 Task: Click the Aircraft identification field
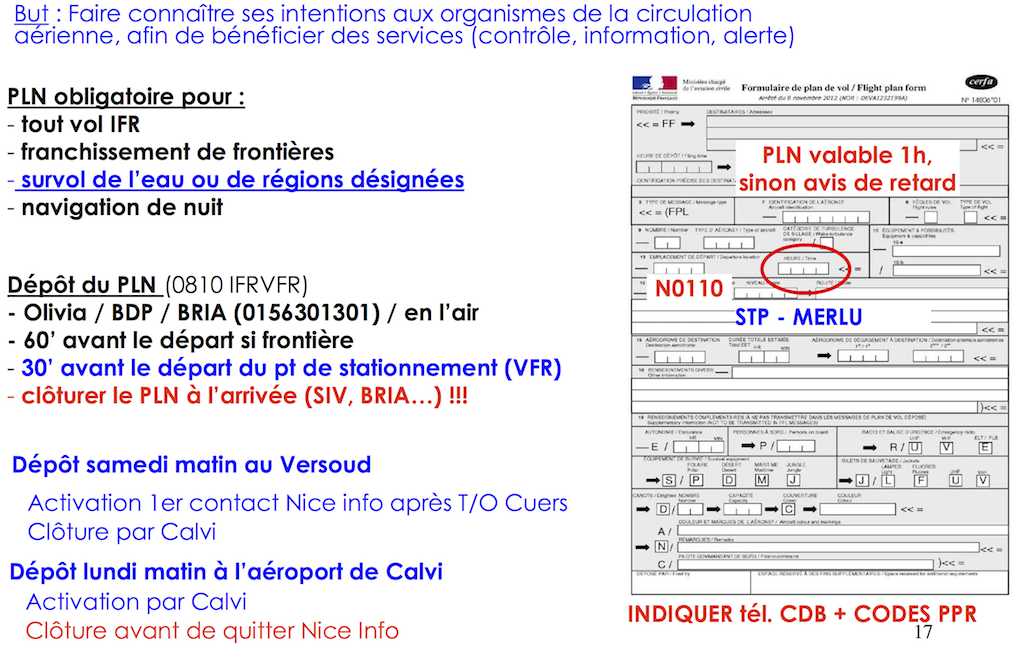pyautogui.click(x=825, y=217)
